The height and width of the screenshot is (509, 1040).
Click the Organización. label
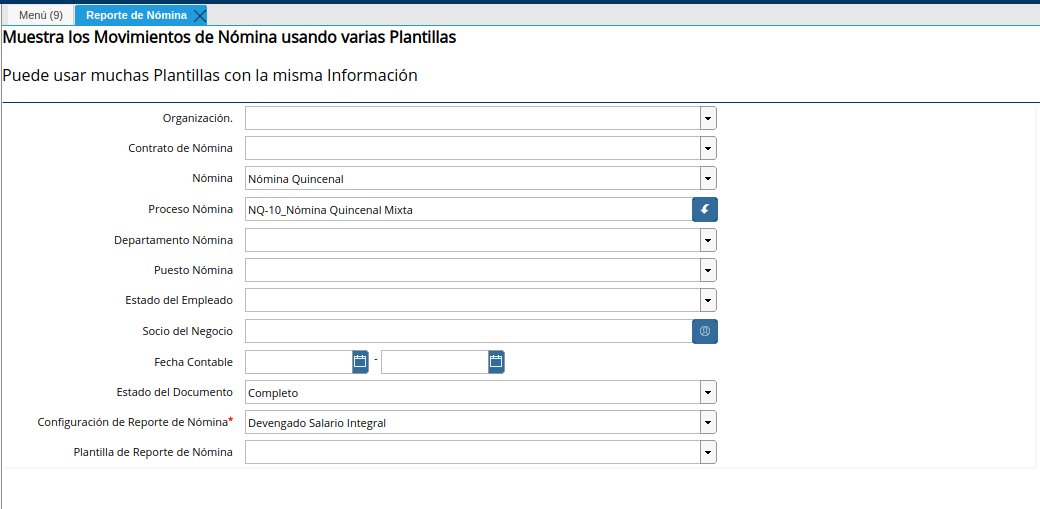[x=198, y=118]
